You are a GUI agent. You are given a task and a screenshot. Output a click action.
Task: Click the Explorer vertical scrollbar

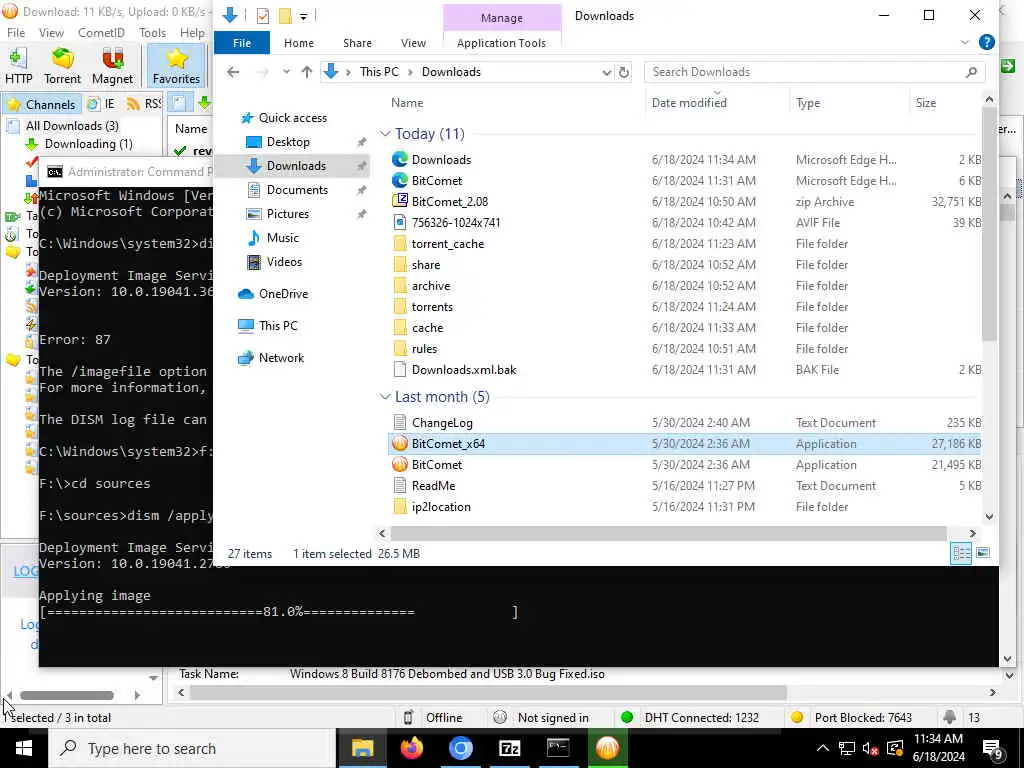pyautogui.click(x=989, y=222)
